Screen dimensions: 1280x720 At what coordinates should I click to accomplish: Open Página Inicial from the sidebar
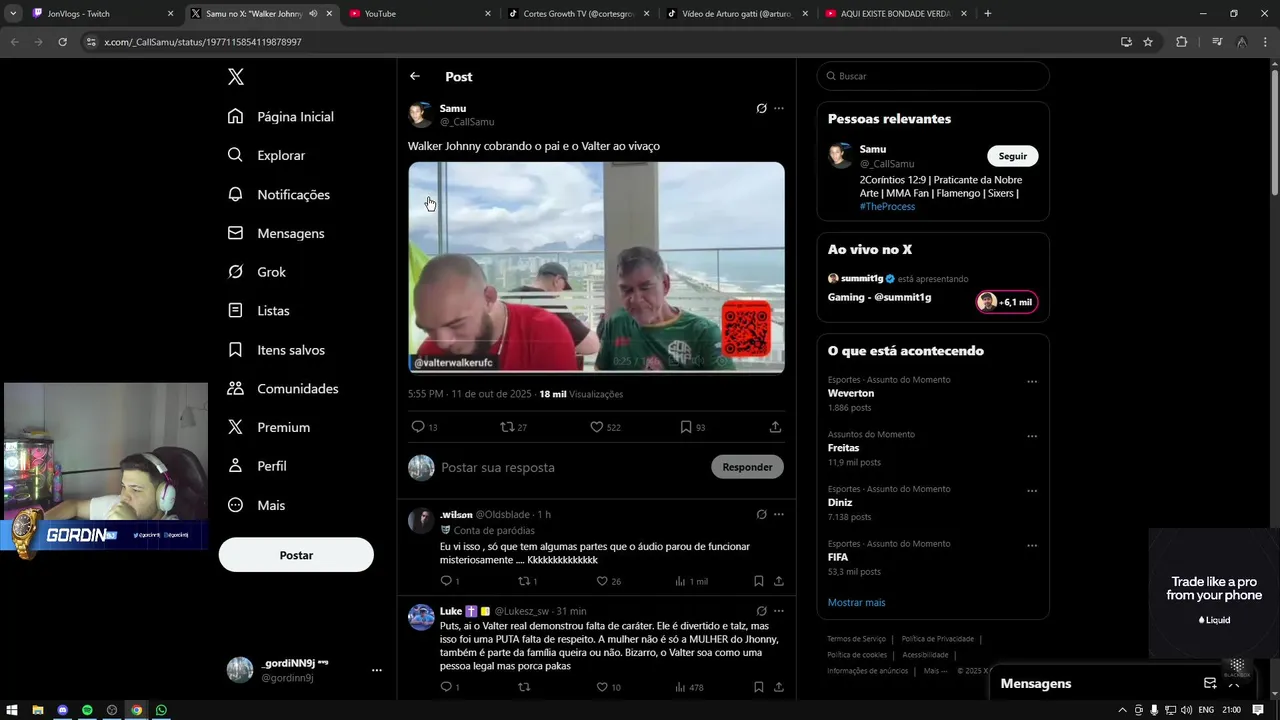pyautogui.click(x=281, y=116)
